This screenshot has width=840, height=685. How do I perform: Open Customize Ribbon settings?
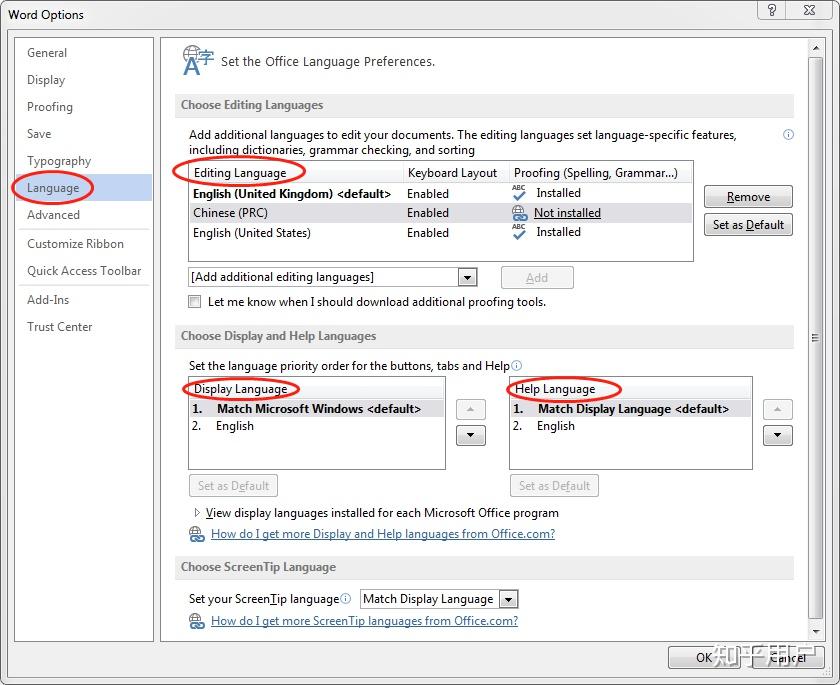pyautogui.click(x=76, y=244)
